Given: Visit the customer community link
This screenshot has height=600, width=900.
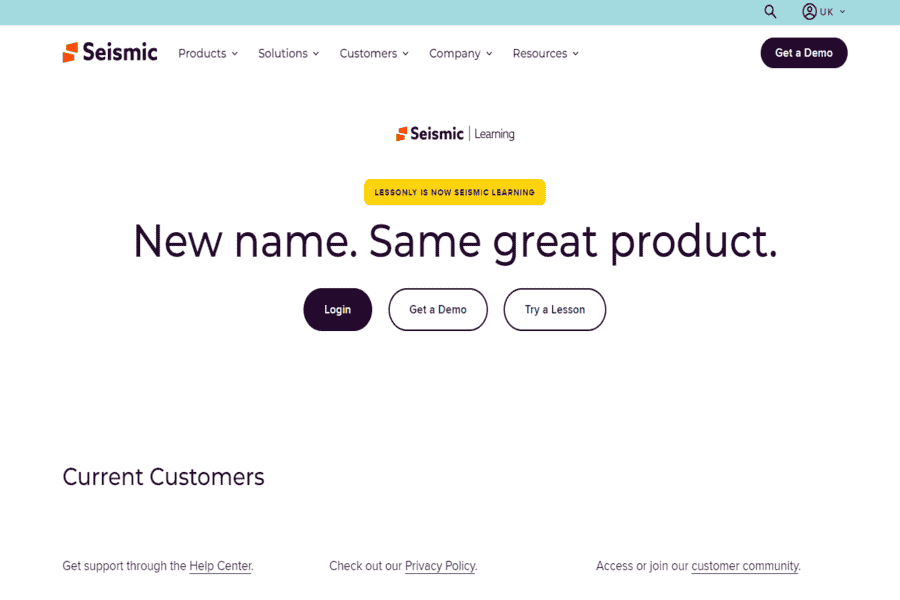Looking at the screenshot, I should pos(745,566).
